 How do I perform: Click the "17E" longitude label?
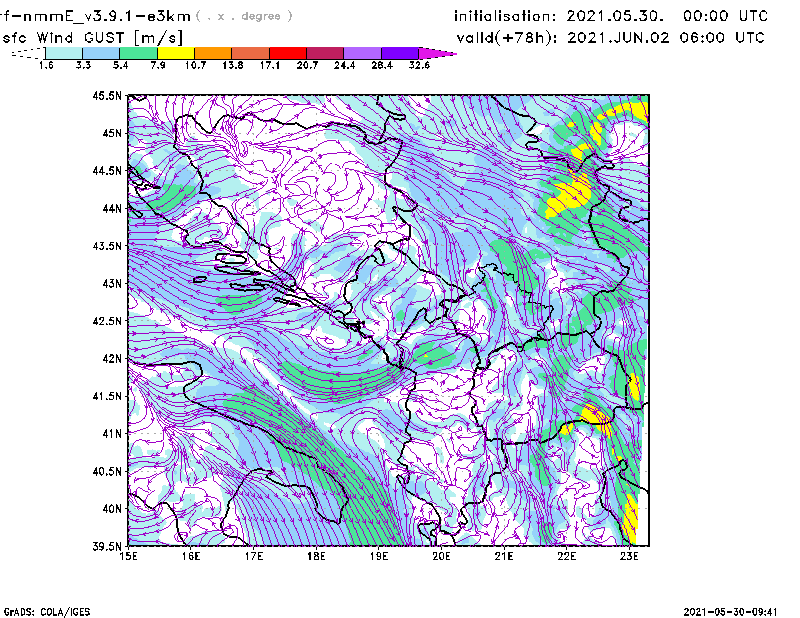[254, 556]
